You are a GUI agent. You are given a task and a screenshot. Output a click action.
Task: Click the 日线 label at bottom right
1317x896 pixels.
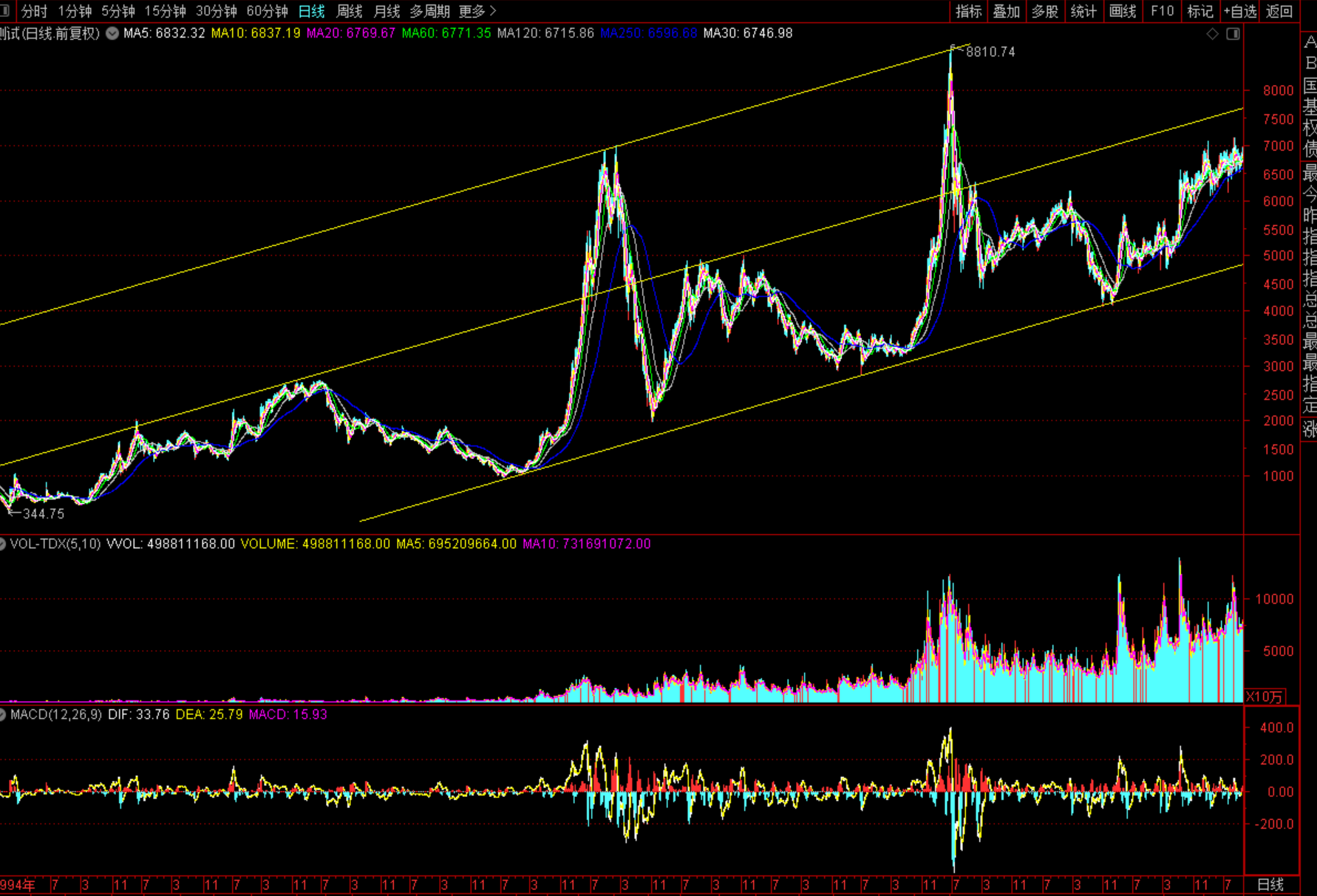1270,885
